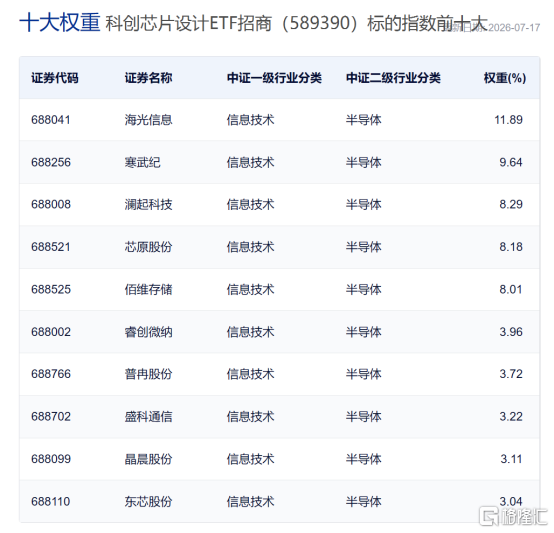Select the 东芯股份 security name
The image size is (554, 533).
point(148,501)
